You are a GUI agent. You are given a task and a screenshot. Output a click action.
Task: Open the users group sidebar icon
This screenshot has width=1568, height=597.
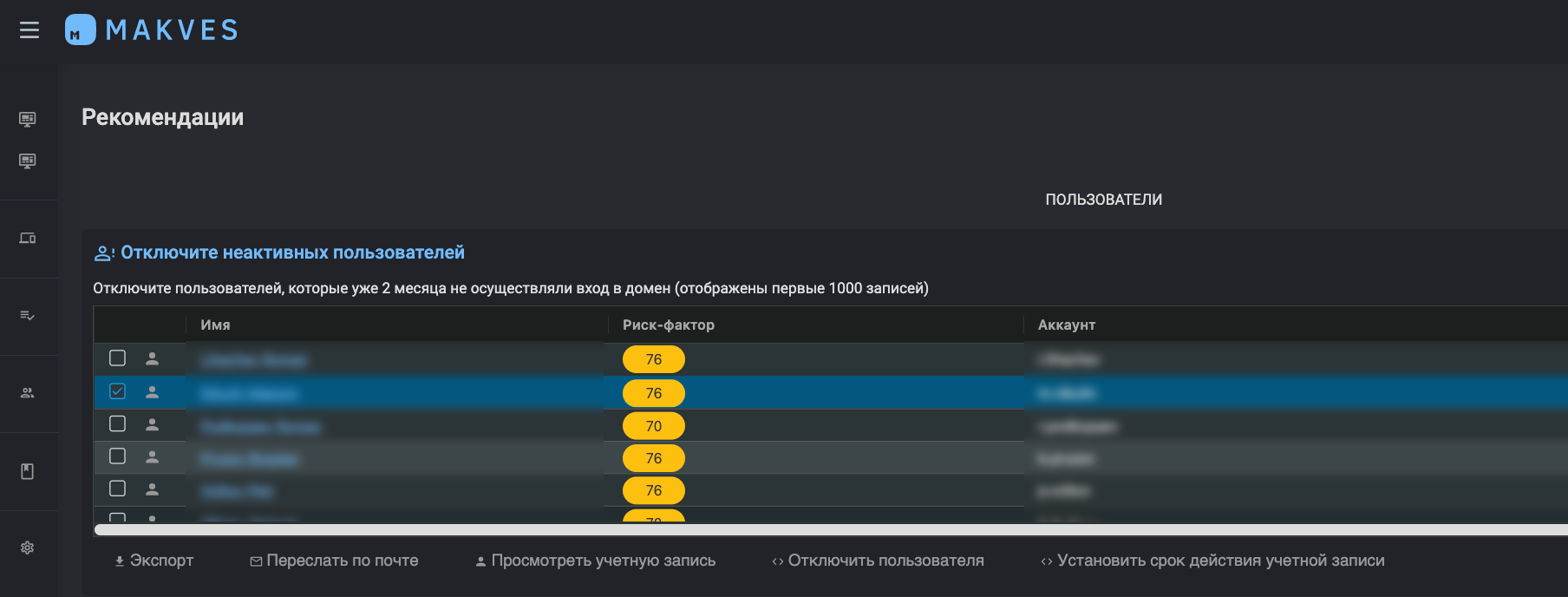coord(28,393)
